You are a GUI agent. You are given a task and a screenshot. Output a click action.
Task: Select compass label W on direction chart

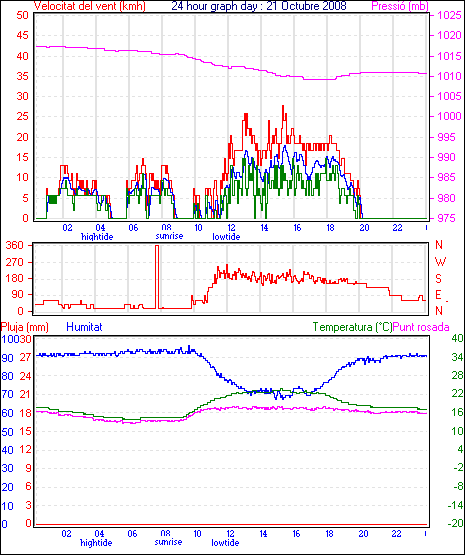click(440, 262)
